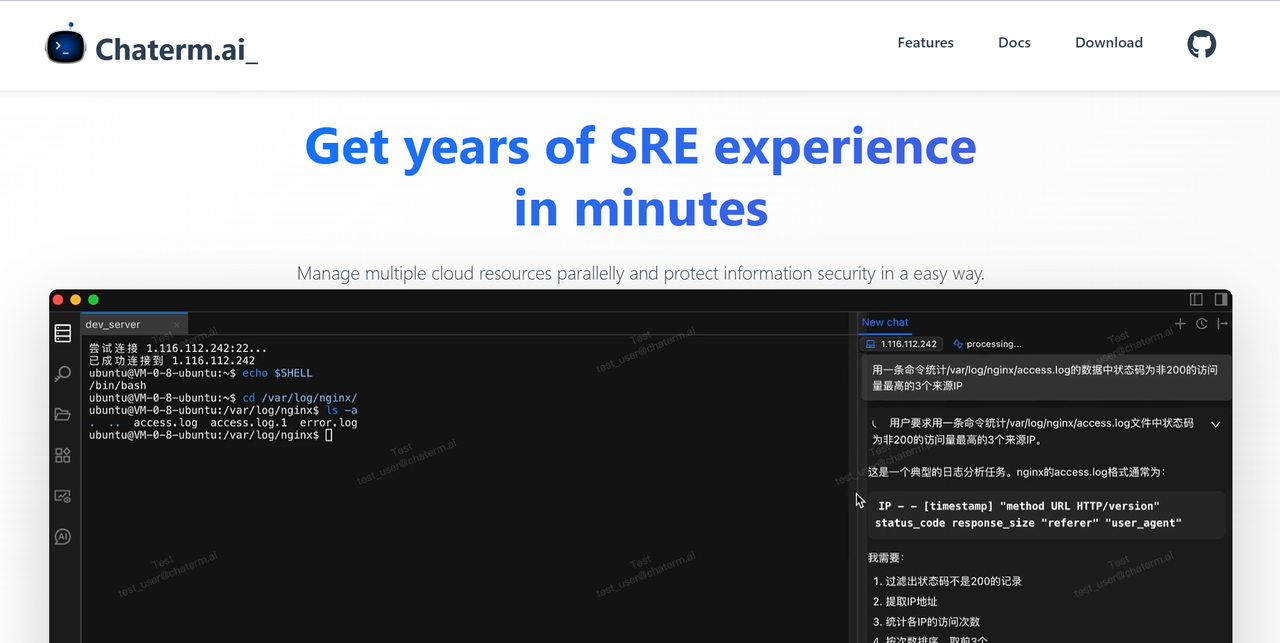This screenshot has height=643, width=1280.
Task: Toggle the right panel layout button
Action: (1220, 299)
